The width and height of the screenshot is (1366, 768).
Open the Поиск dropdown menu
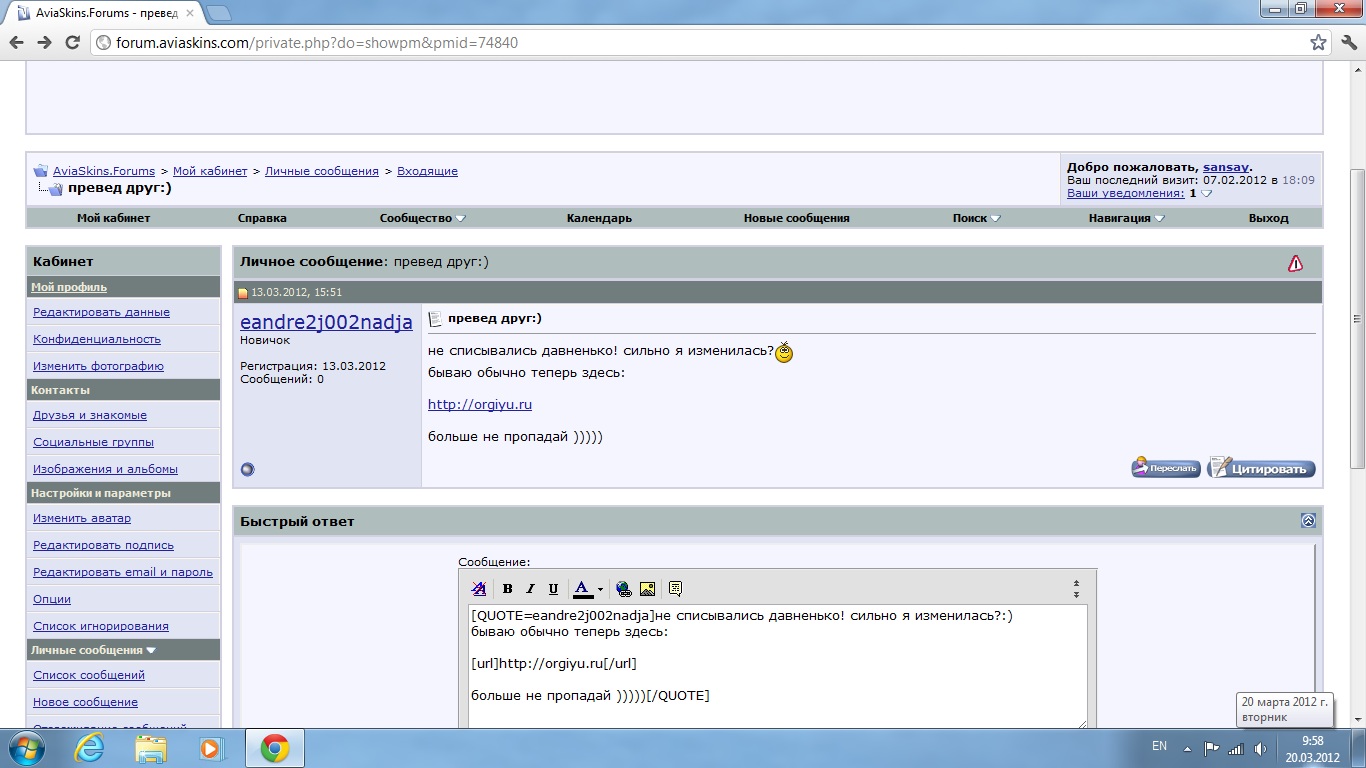(x=977, y=218)
